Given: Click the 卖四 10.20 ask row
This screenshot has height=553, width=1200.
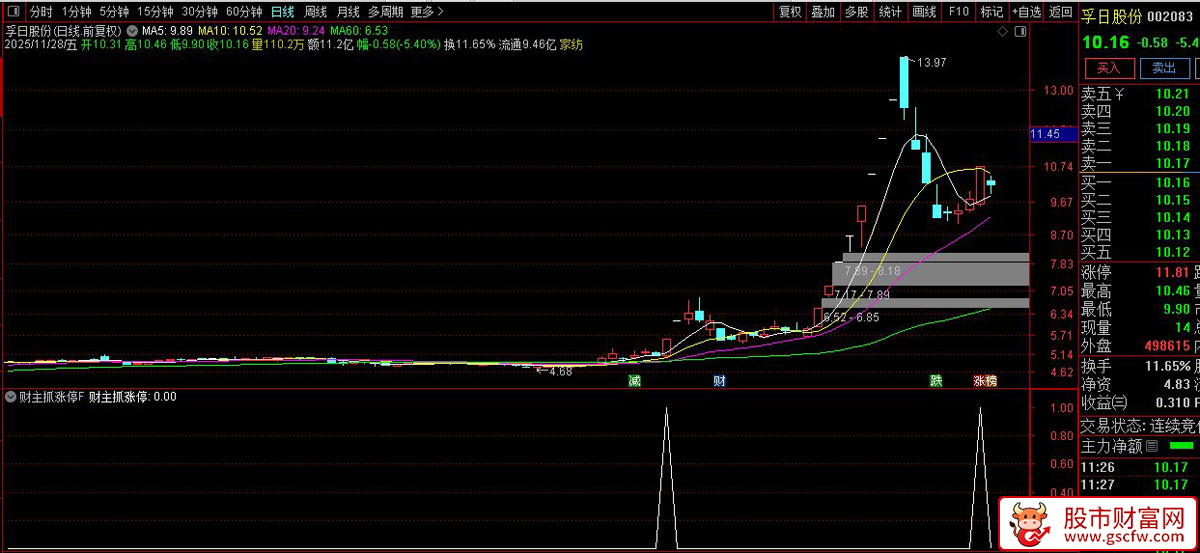Looking at the screenshot, I should pyautogui.click(x=1139, y=112).
